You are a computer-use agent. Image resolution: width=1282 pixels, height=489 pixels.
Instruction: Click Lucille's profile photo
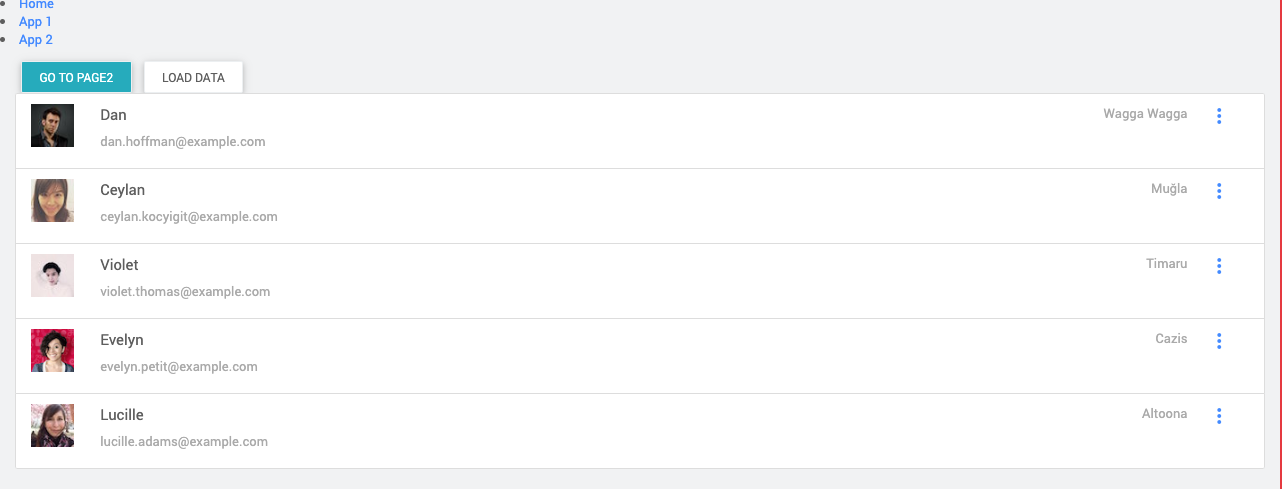[52, 426]
